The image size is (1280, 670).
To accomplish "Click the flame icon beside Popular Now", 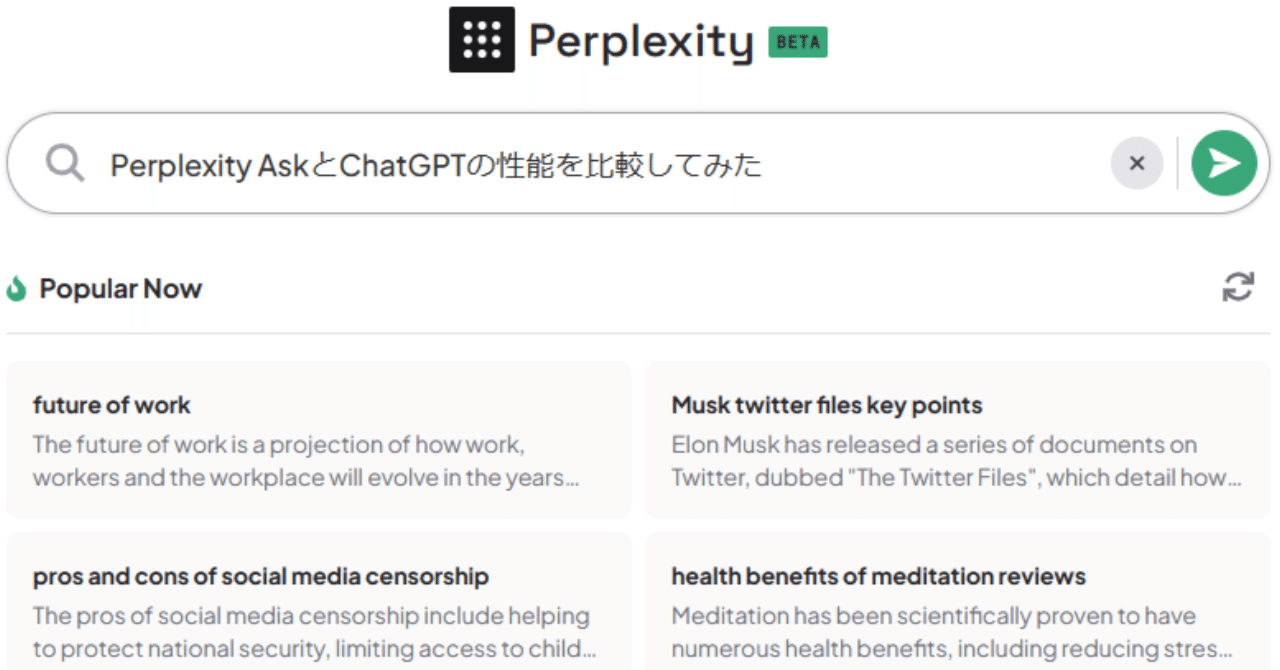I will pyautogui.click(x=18, y=287).
